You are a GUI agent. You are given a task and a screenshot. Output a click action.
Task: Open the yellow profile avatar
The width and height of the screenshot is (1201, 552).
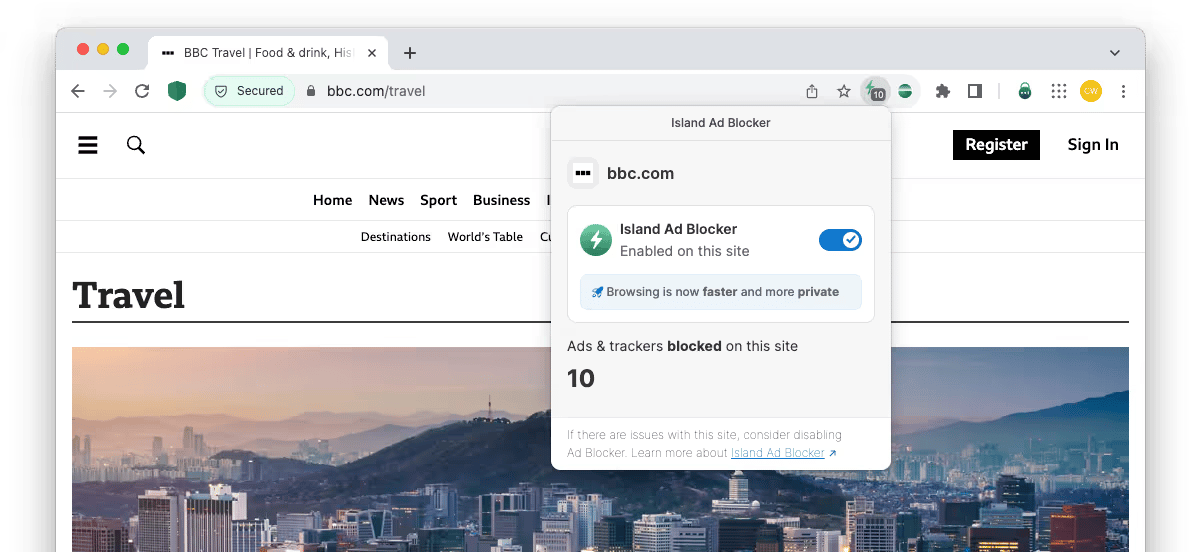click(x=1091, y=91)
